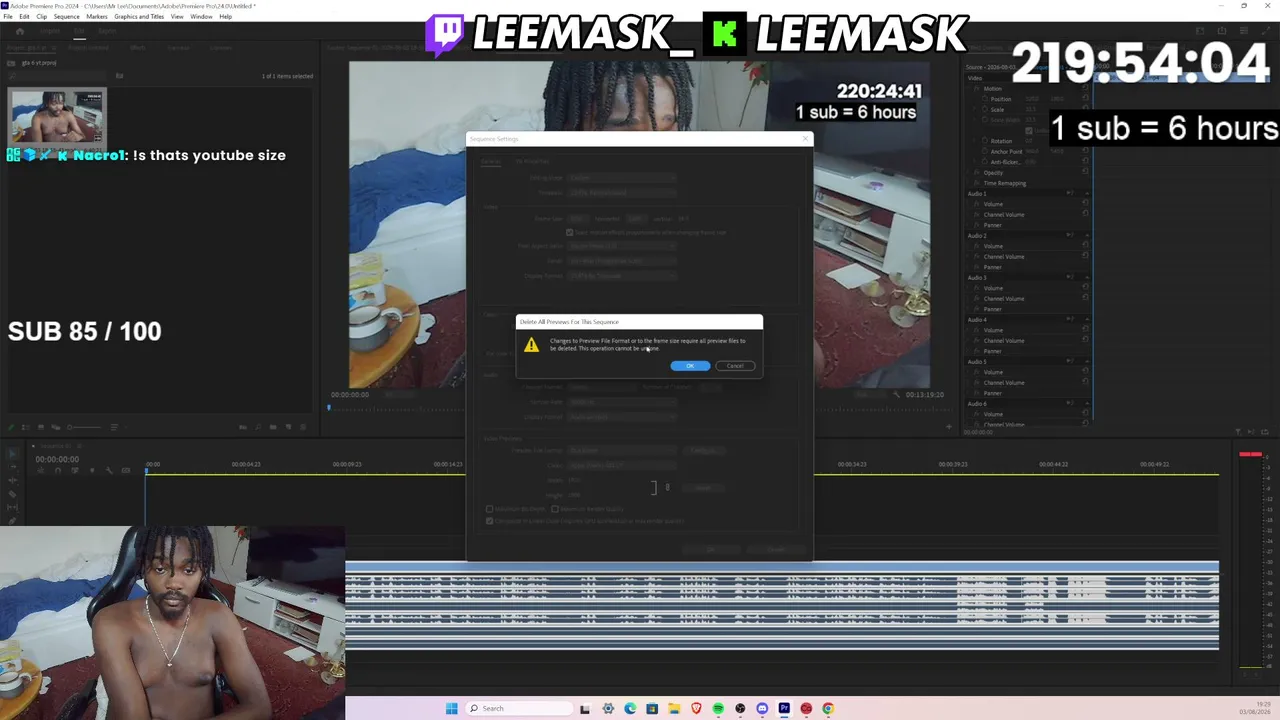
Task: Confirm deleting previews with the OK button
Action: (x=690, y=366)
